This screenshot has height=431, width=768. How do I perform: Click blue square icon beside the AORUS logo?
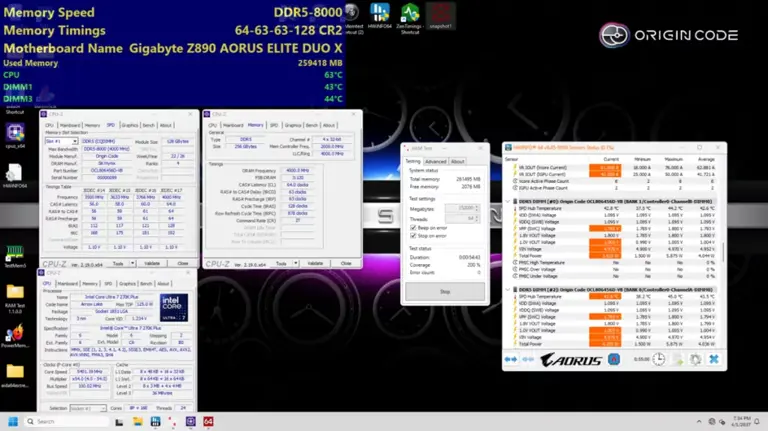[614, 359]
